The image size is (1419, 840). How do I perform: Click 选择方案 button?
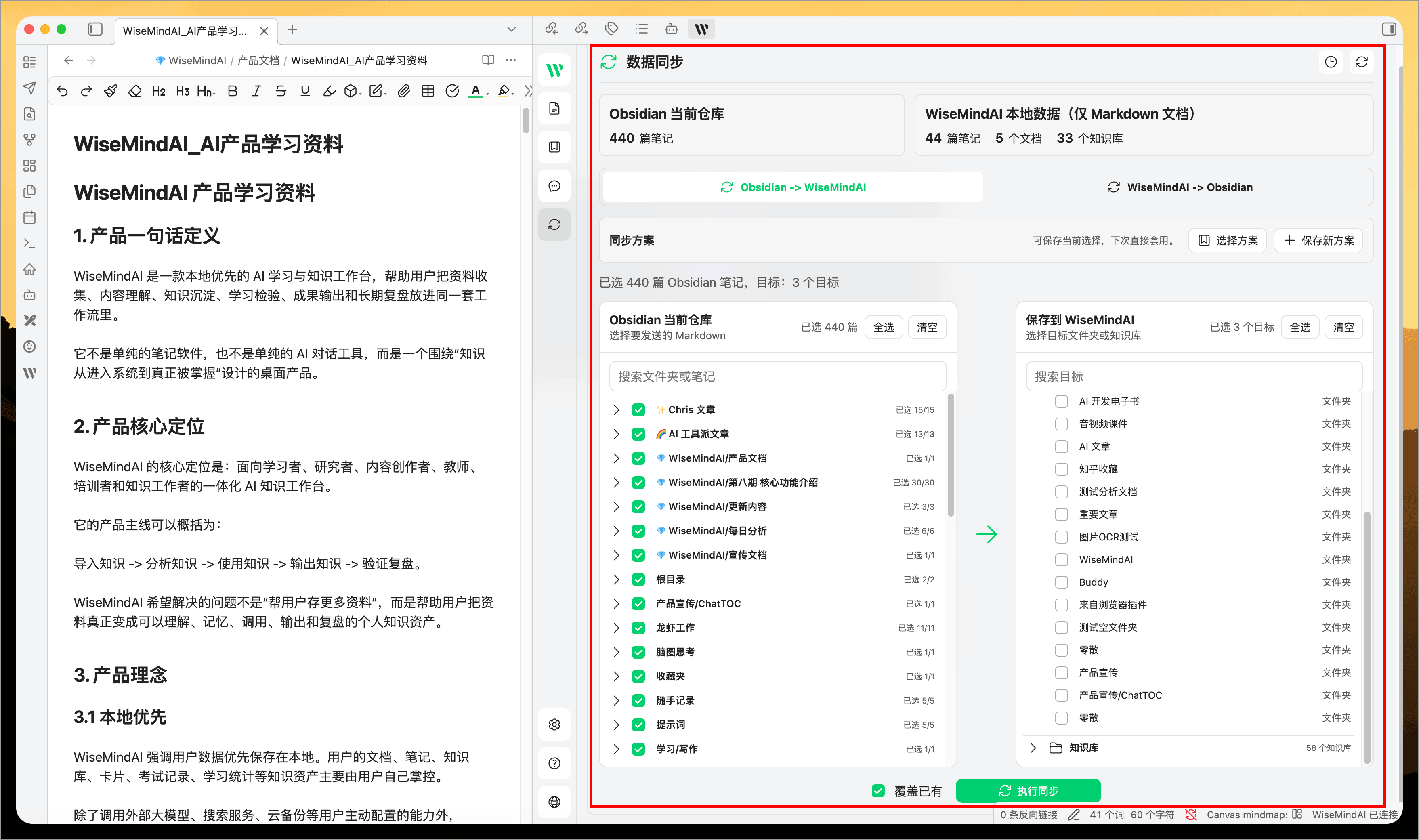[x=1228, y=241]
